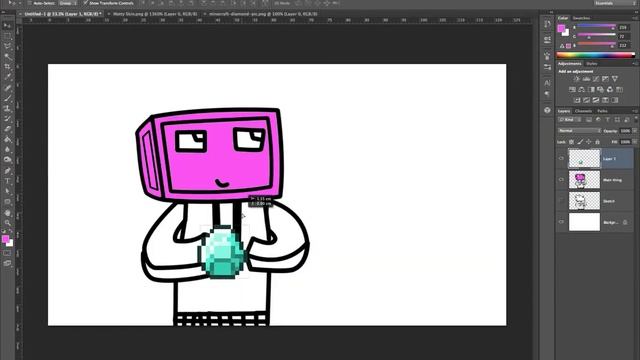Select the Rectangular Marquee tool
This screenshot has height=360, width=640.
click(x=7, y=36)
